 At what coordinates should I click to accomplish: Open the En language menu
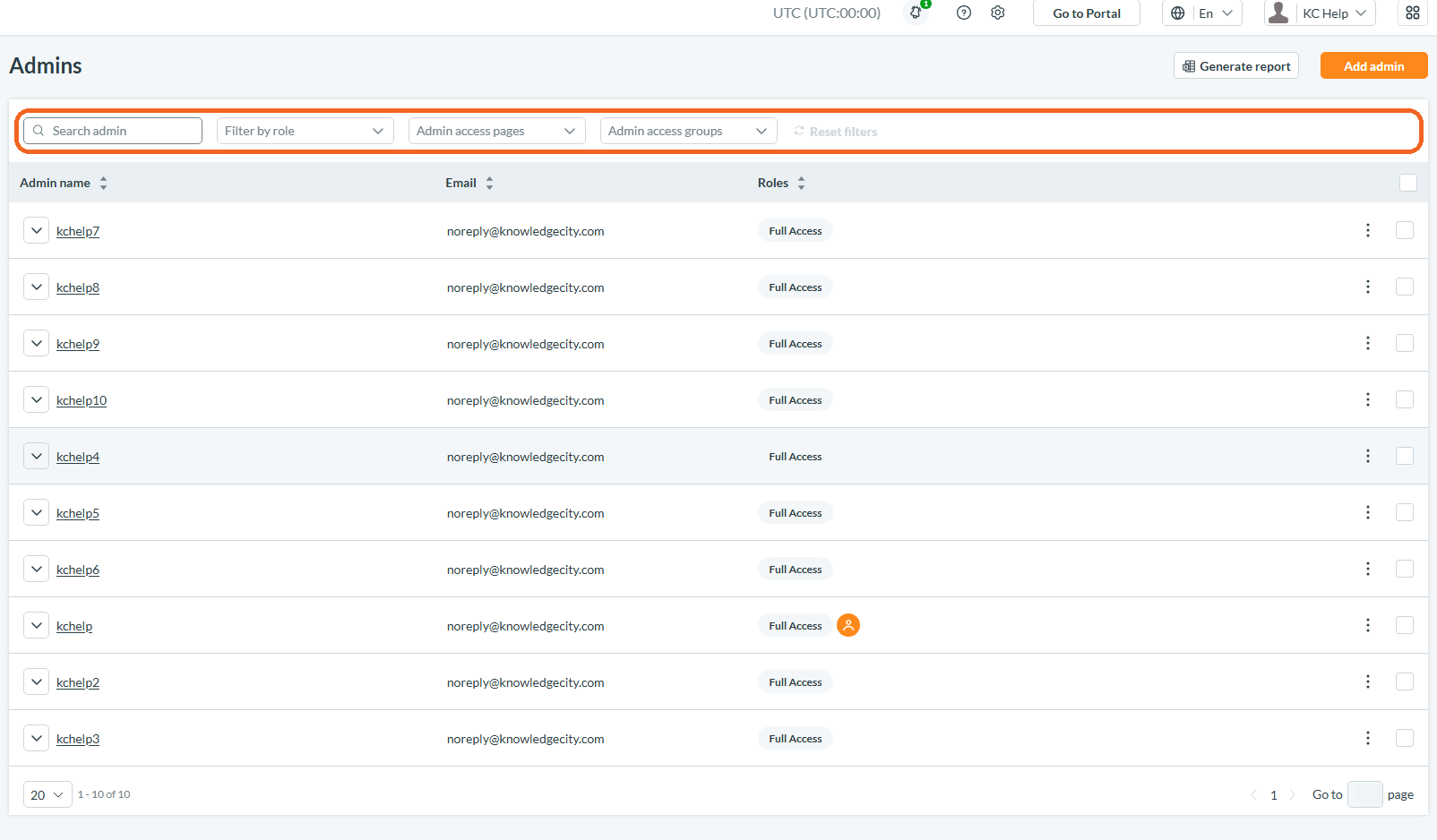tap(1202, 13)
